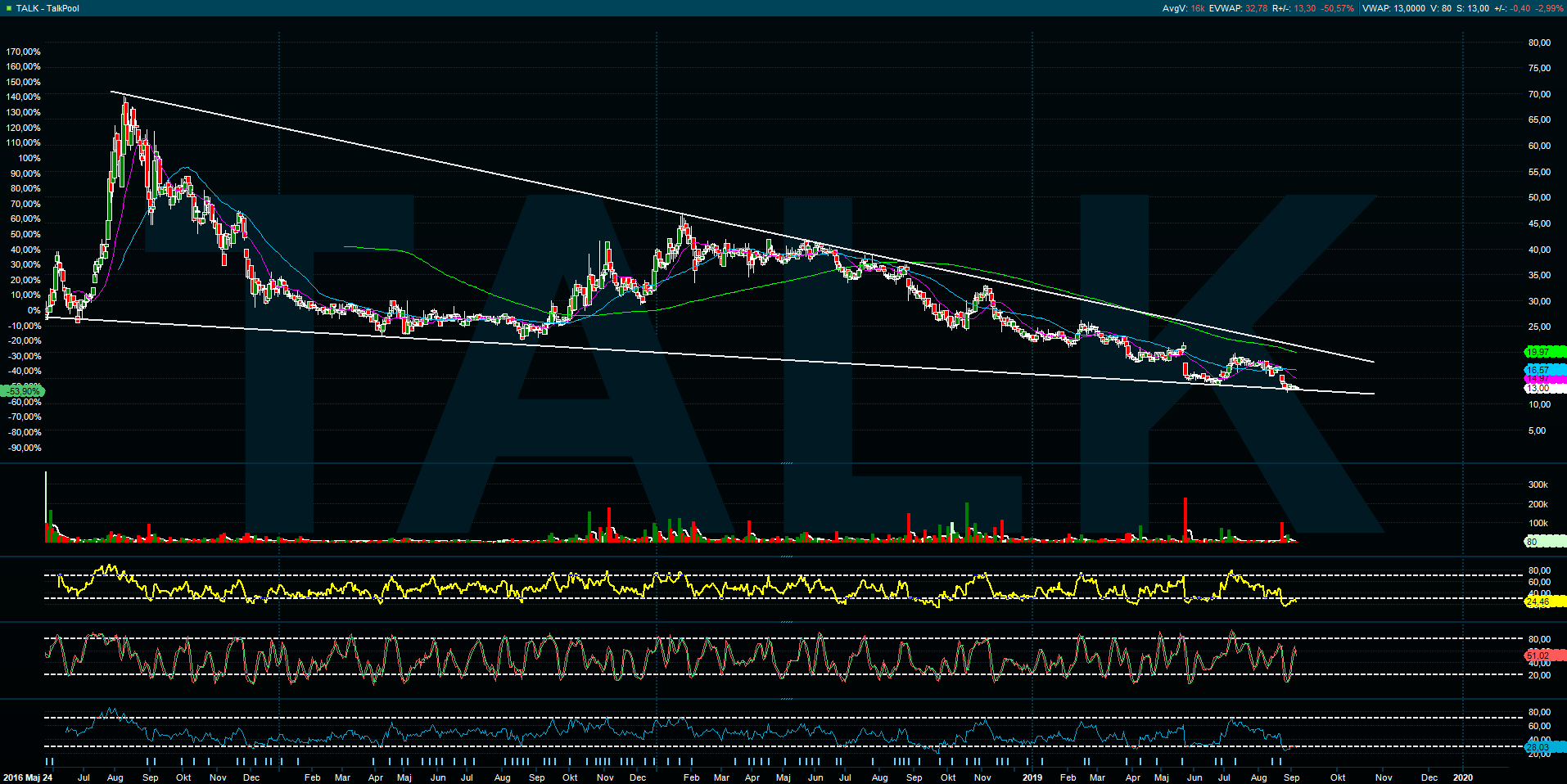This screenshot has width=1567, height=784.
Task: Click the '-90,00%' percent axis label
Action: tap(25, 448)
